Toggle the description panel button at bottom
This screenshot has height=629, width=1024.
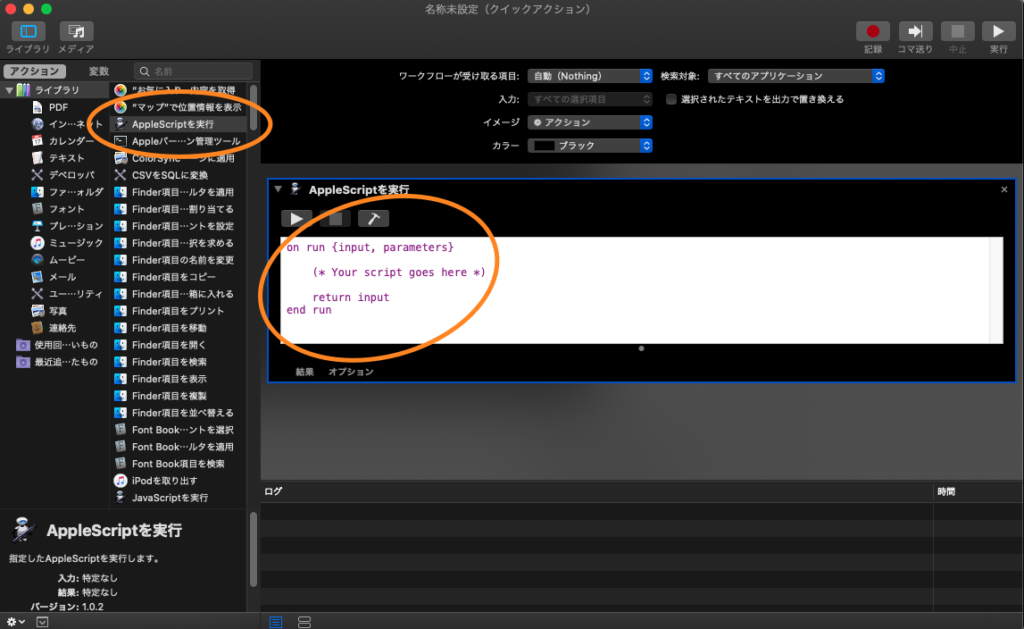[42, 622]
